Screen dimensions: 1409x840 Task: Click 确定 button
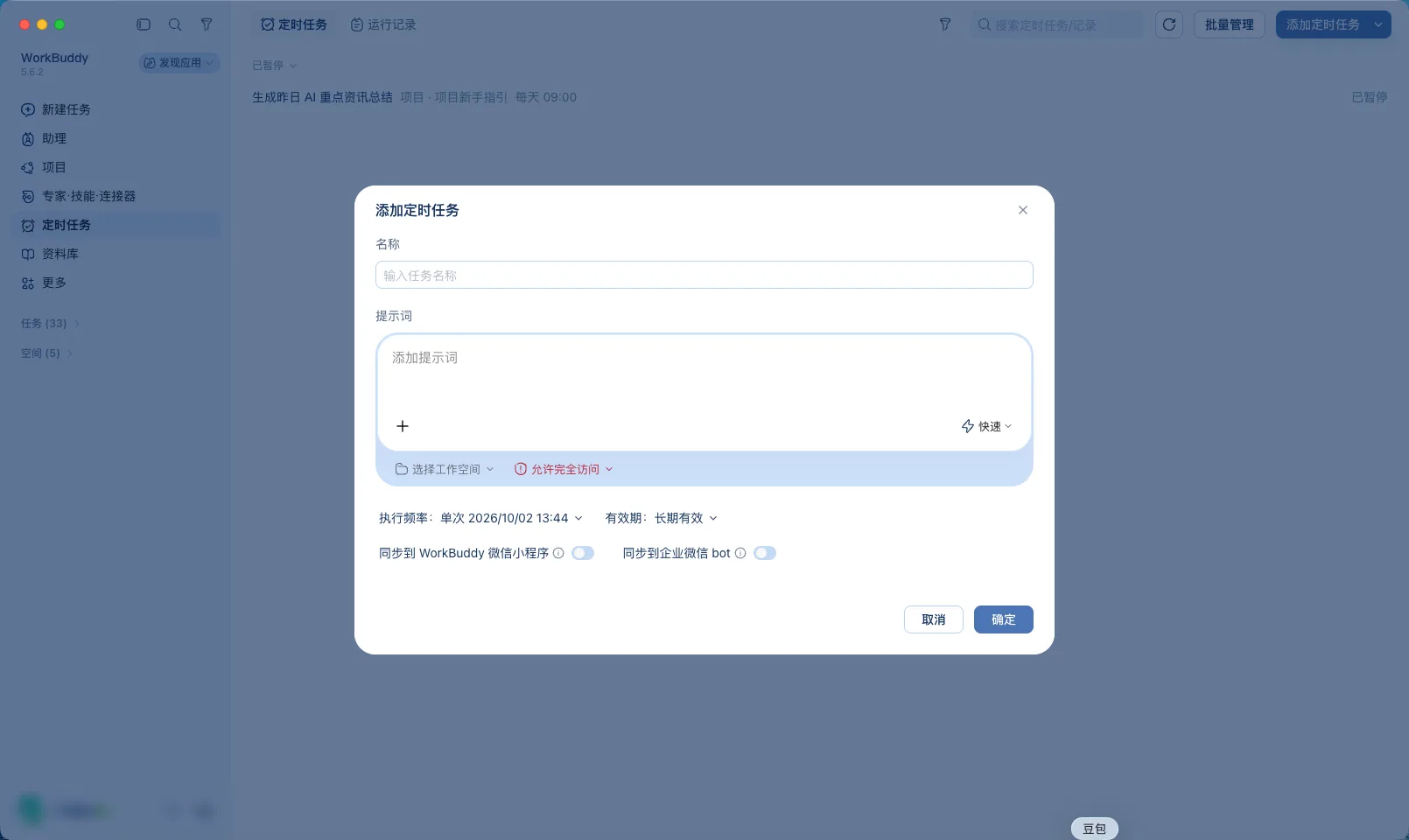click(1004, 619)
